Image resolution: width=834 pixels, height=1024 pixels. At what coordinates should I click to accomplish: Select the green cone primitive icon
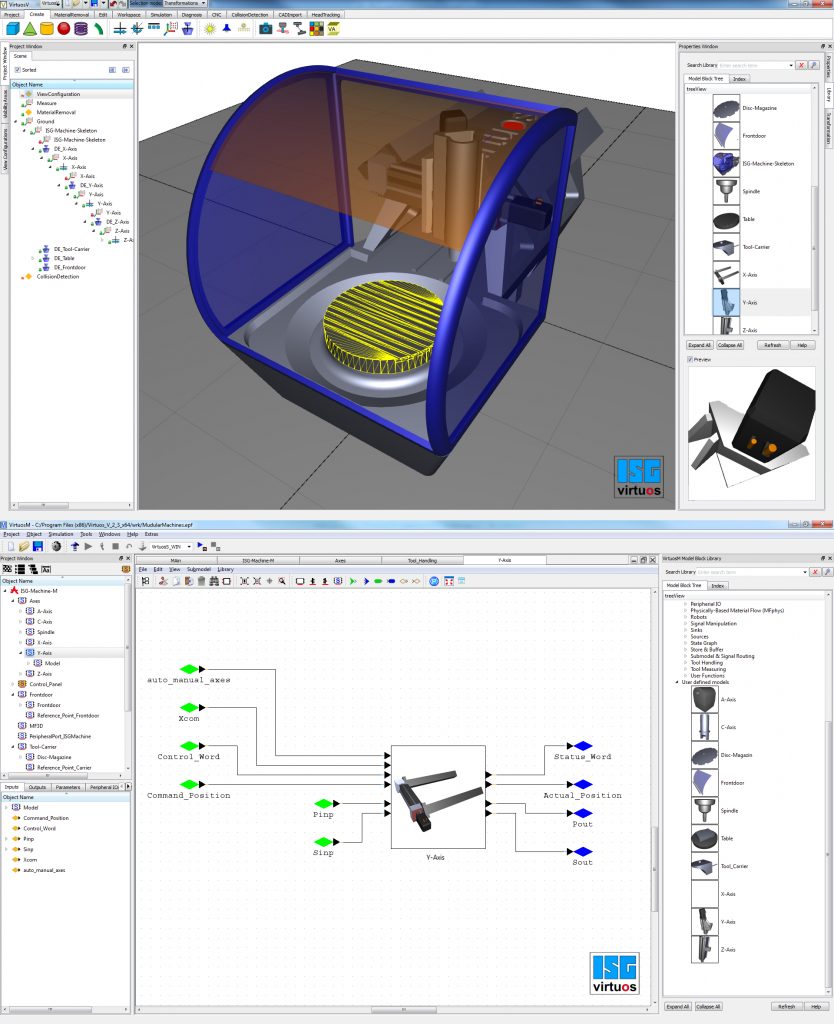click(30, 29)
